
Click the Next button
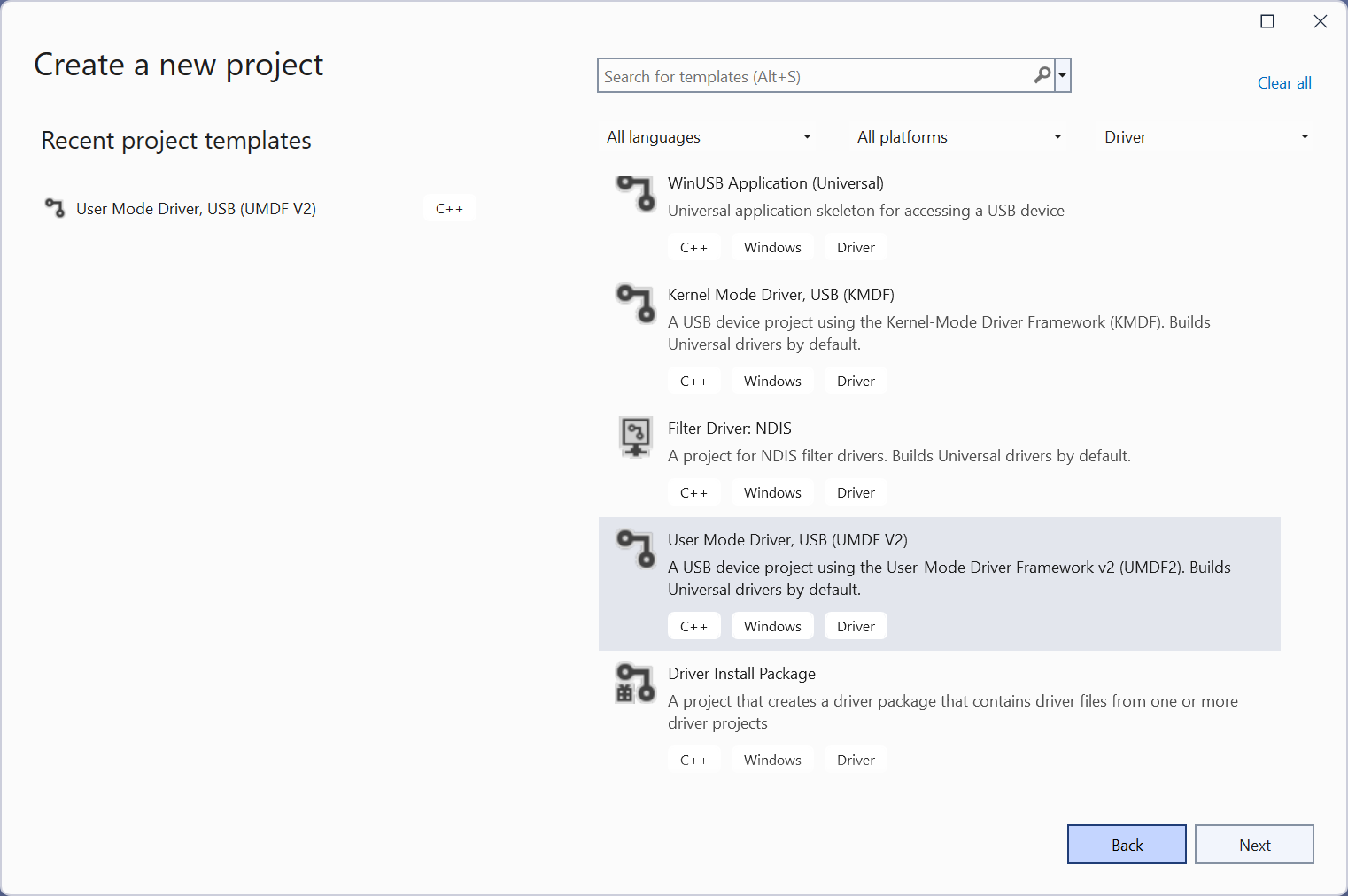point(1254,844)
